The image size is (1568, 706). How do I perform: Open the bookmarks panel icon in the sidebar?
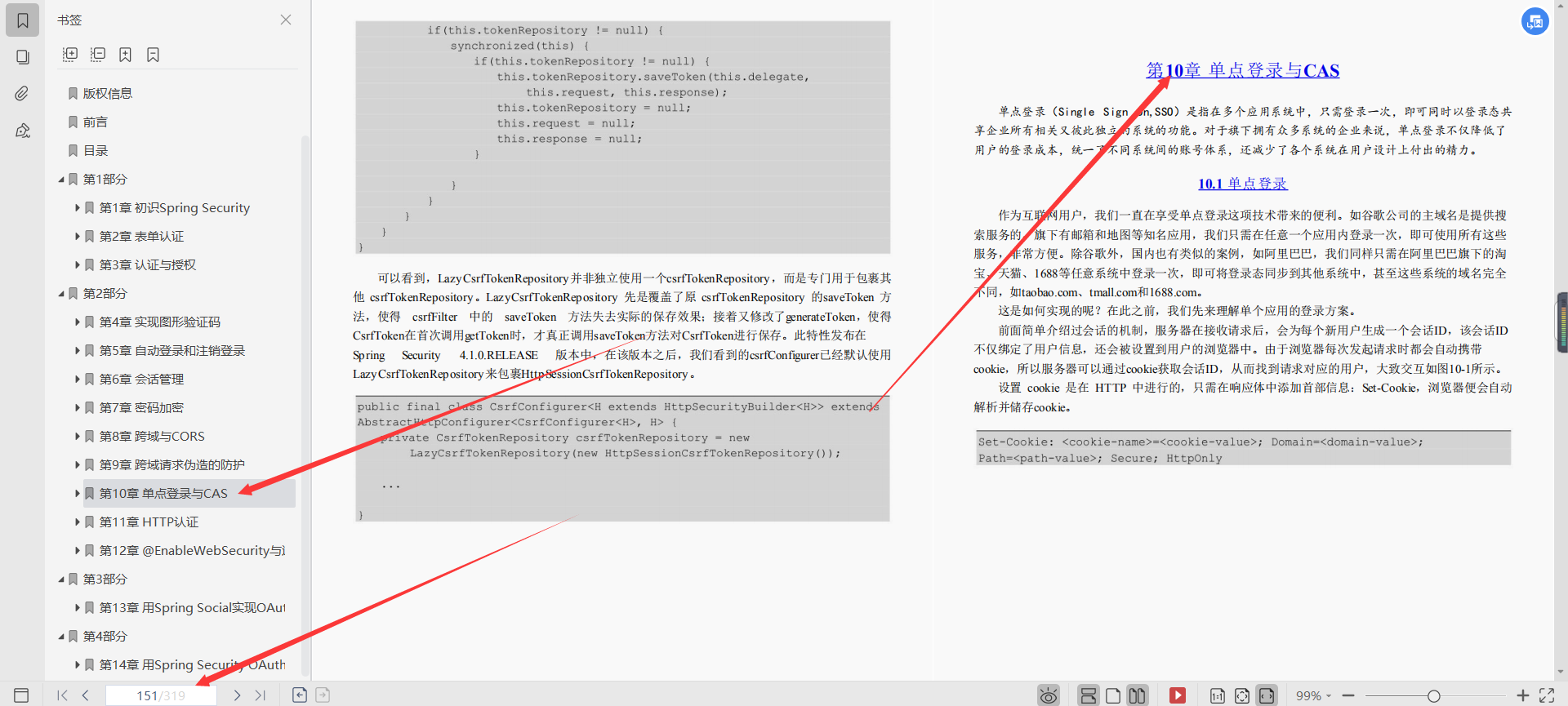click(23, 20)
